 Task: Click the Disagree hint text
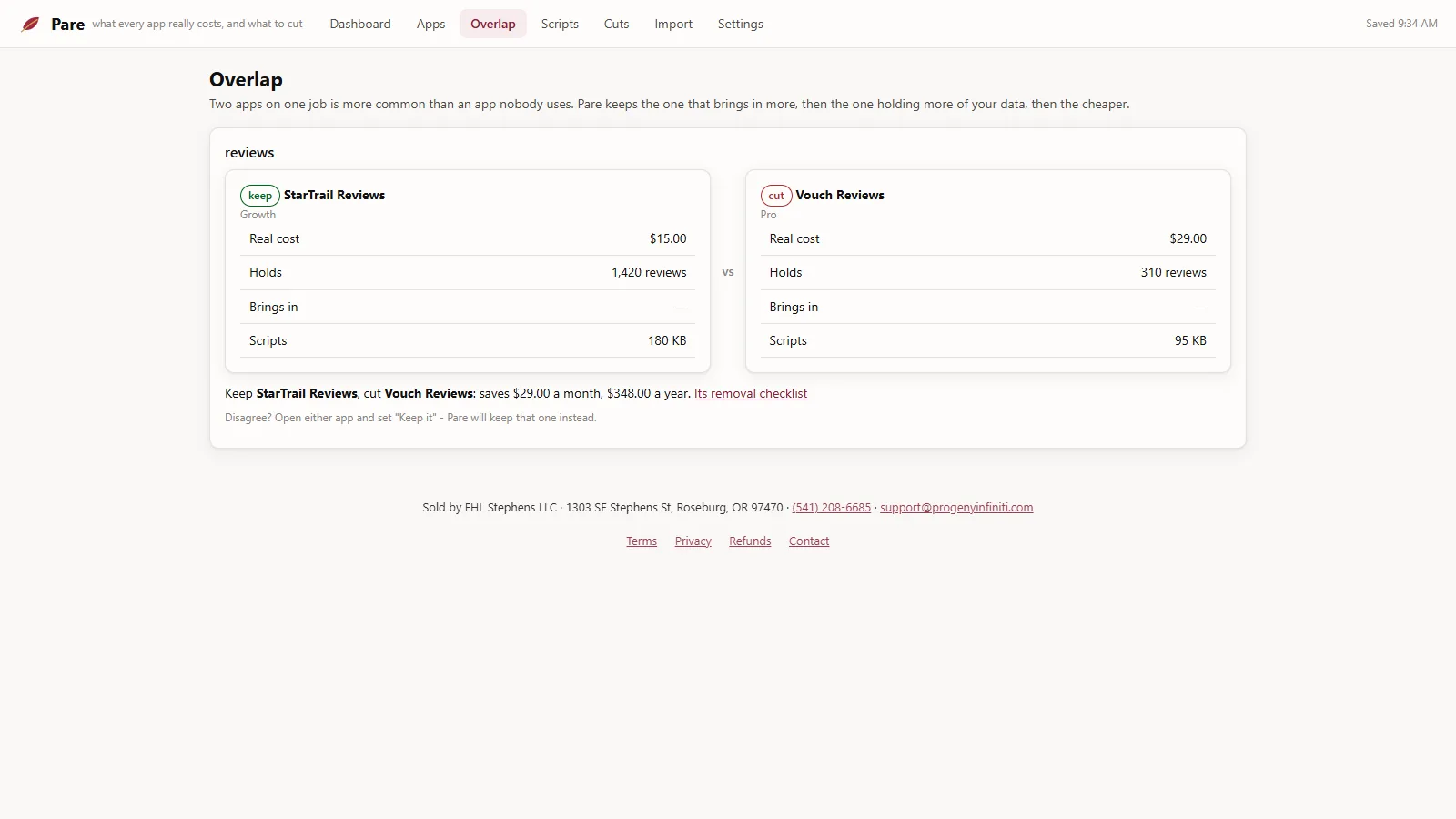click(x=410, y=418)
